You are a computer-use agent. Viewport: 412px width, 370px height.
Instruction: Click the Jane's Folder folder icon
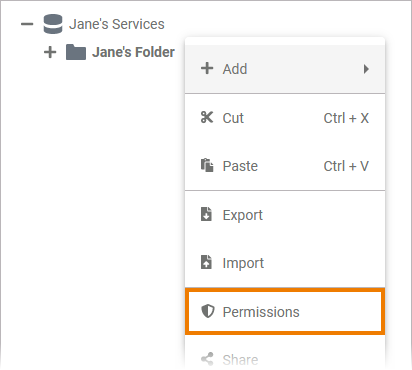point(76,52)
